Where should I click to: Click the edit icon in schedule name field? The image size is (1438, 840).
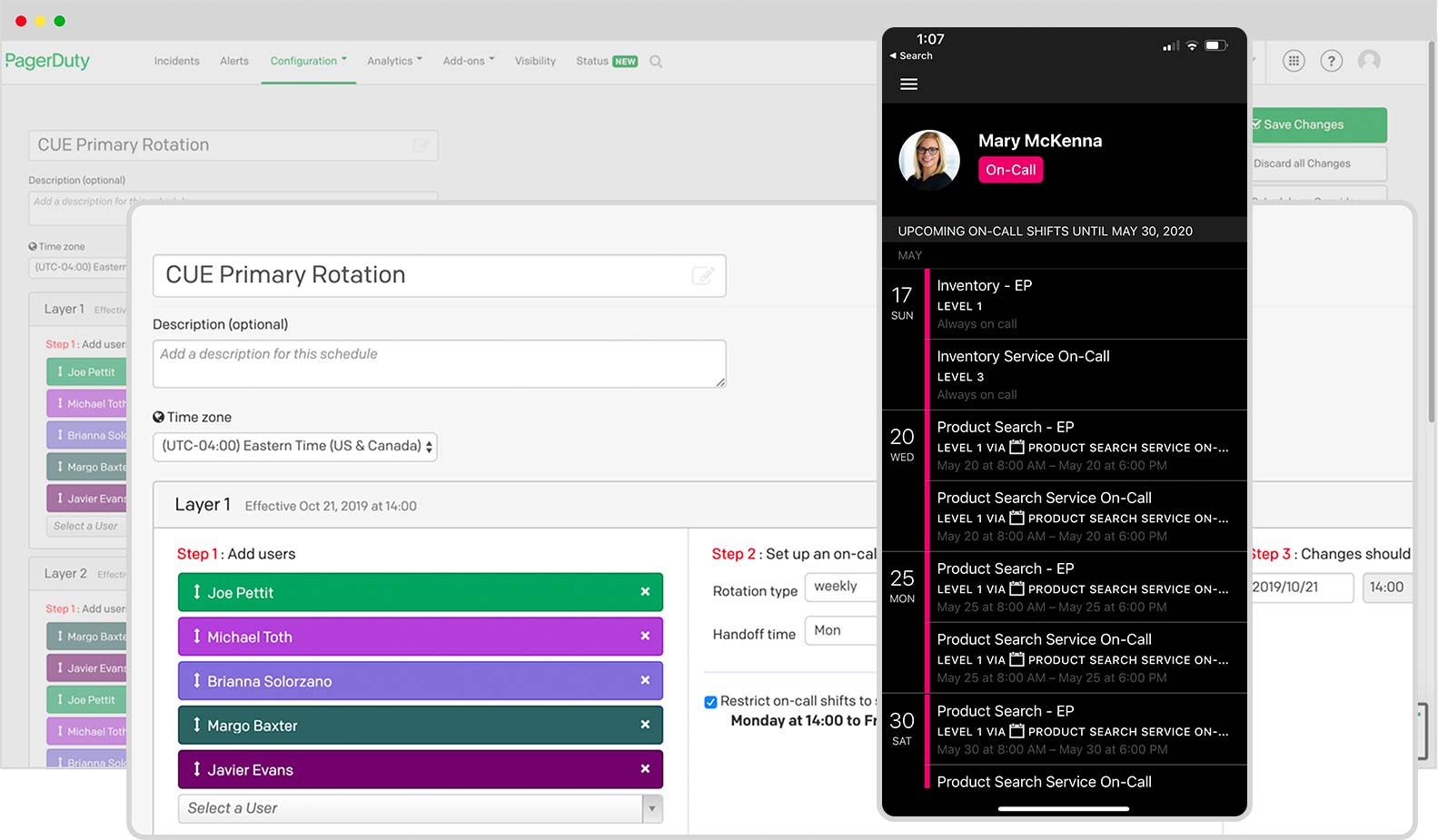click(x=702, y=275)
